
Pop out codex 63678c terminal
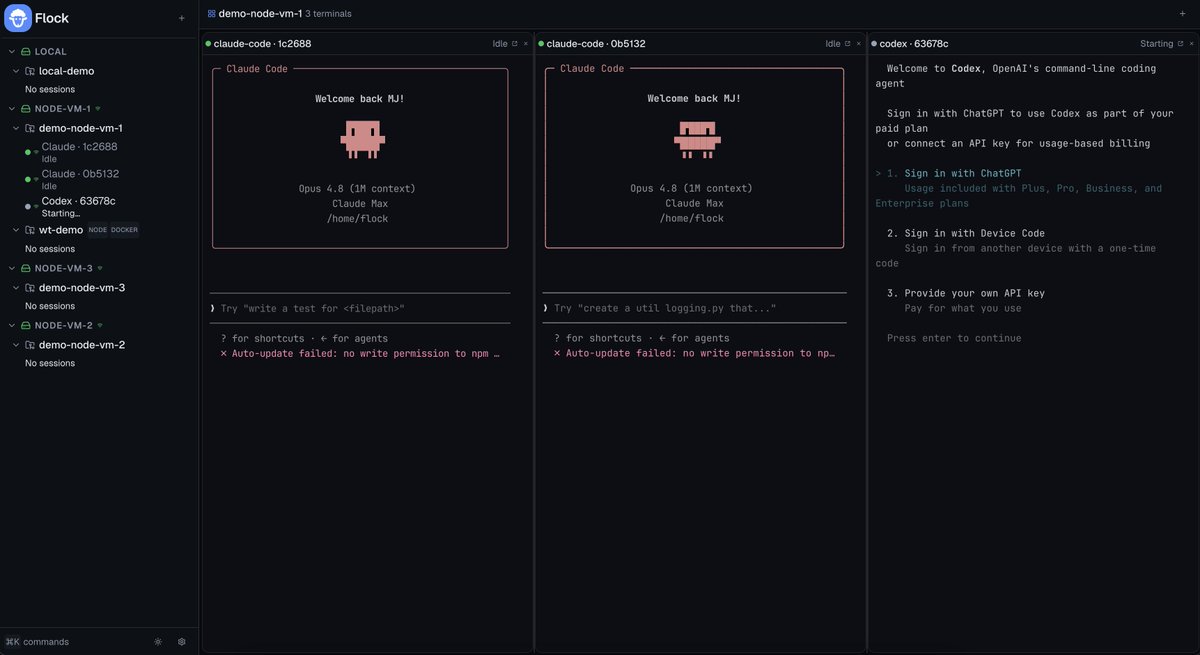point(1181,44)
